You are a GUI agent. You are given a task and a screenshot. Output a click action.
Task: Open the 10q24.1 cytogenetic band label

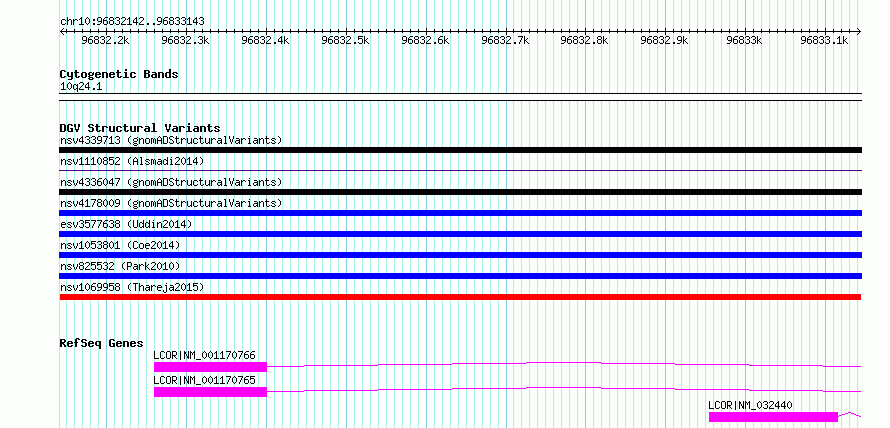pos(81,87)
